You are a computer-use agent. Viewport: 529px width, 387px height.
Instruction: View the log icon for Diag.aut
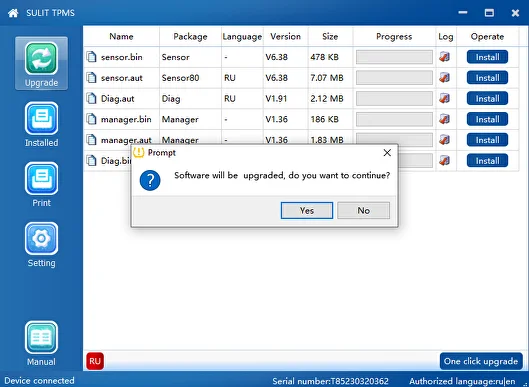pos(444,99)
